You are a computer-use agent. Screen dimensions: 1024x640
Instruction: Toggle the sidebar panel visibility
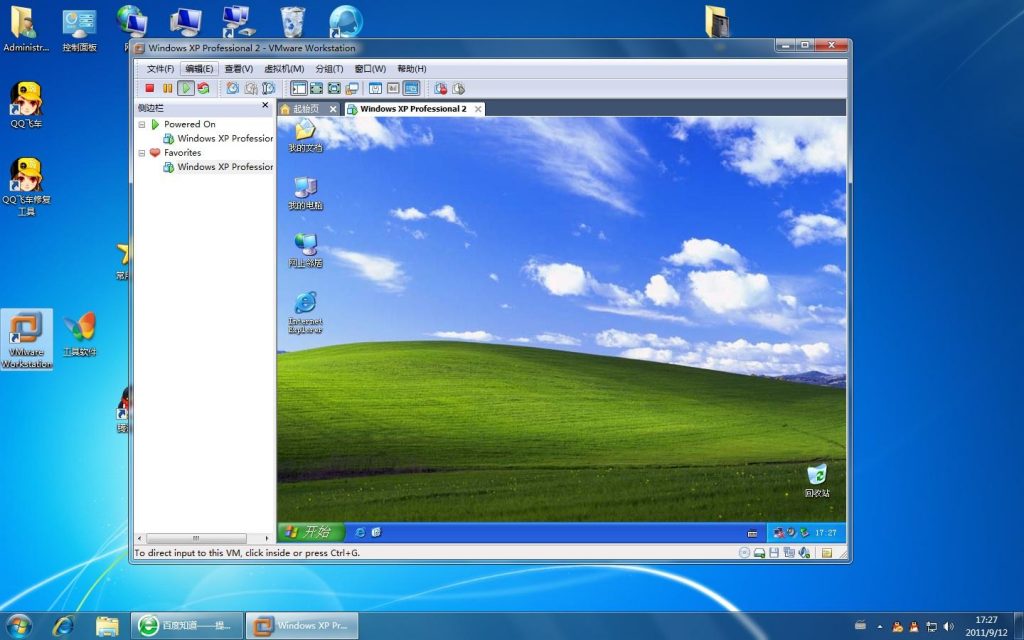point(299,89)
